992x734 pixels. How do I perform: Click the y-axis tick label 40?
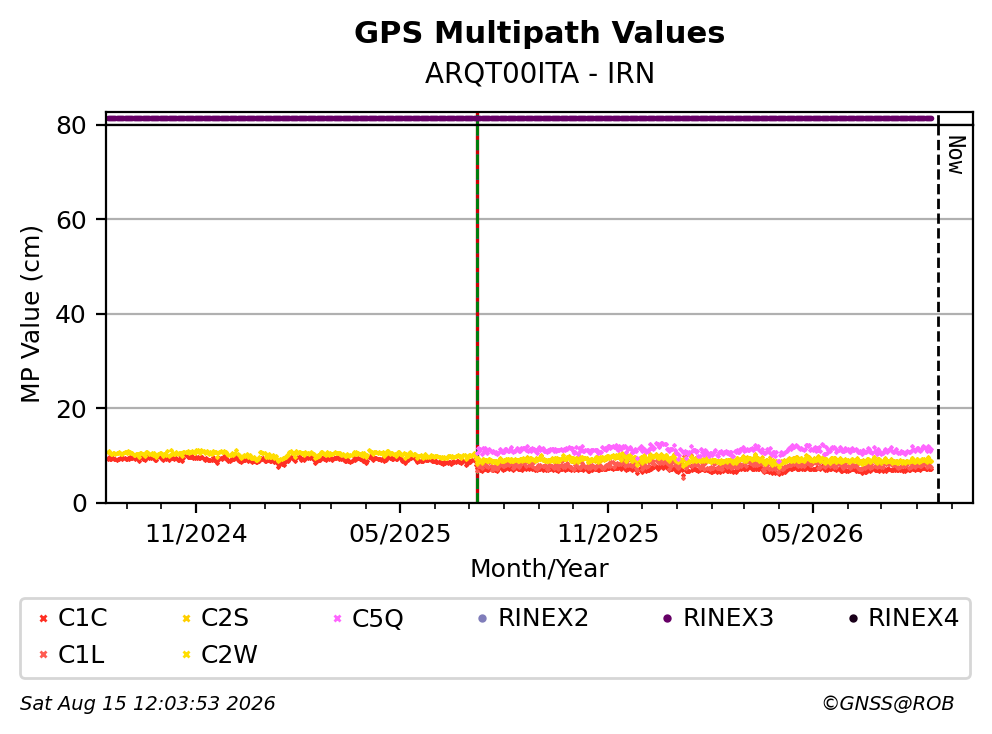coord(71,314)
